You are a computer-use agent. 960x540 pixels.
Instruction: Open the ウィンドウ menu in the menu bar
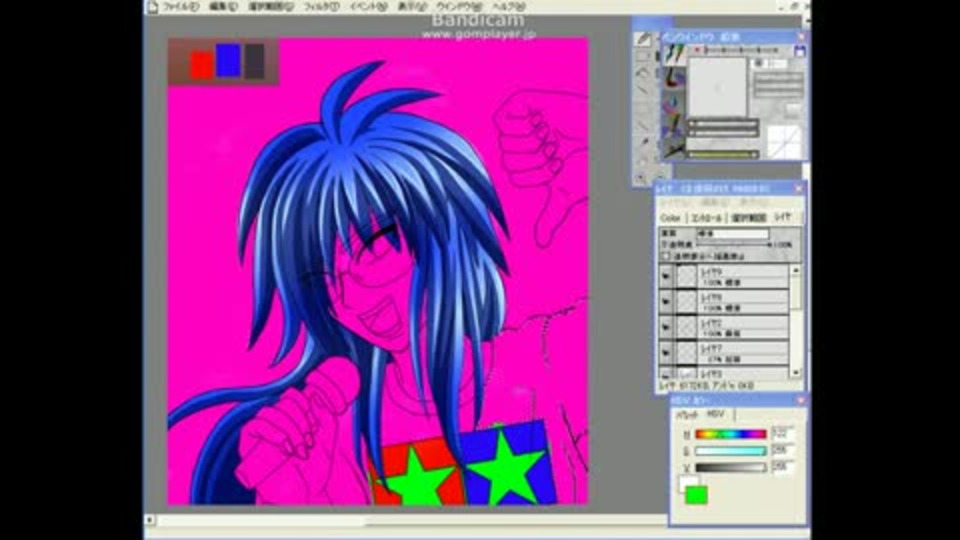(459, 7)
